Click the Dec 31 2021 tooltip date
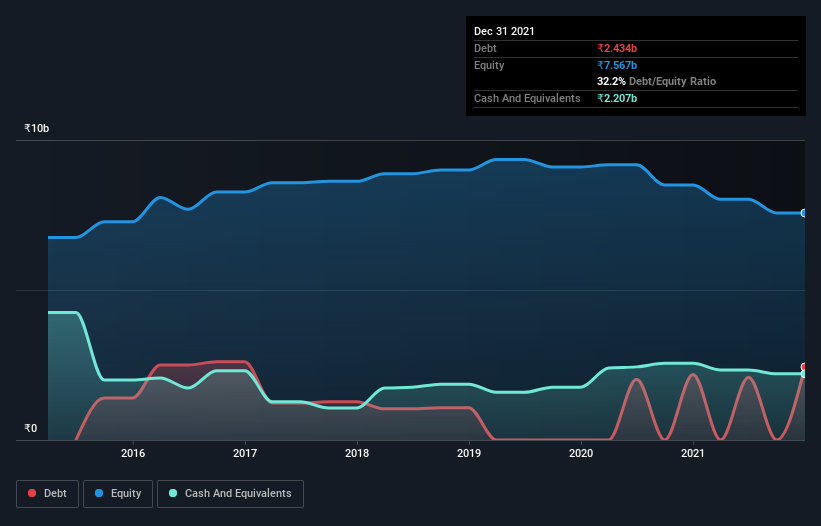Image resolution: width=821 pixels, height=526 pixels. [504, 31]
